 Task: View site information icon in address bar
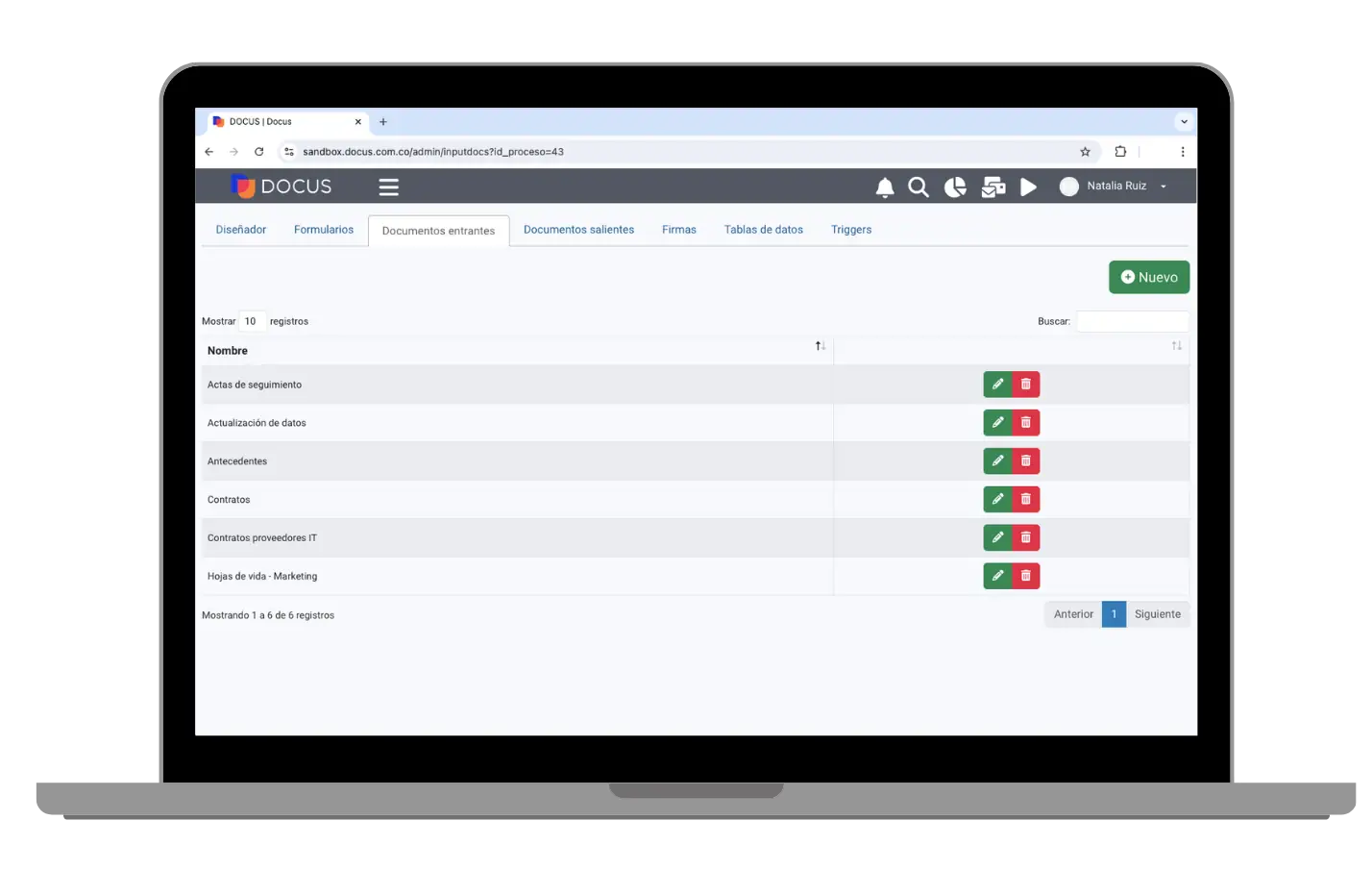coord(288,152)
